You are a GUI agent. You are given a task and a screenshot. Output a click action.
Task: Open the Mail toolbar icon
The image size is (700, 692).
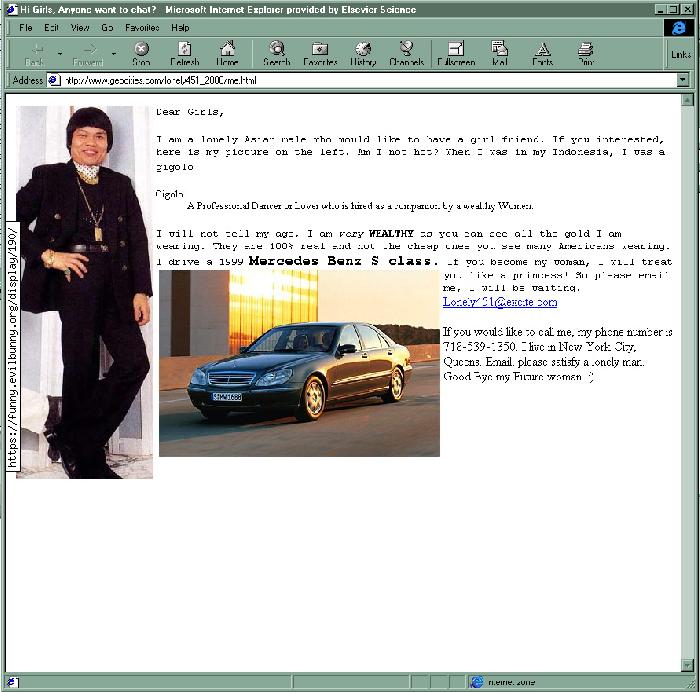click(499, 54)
